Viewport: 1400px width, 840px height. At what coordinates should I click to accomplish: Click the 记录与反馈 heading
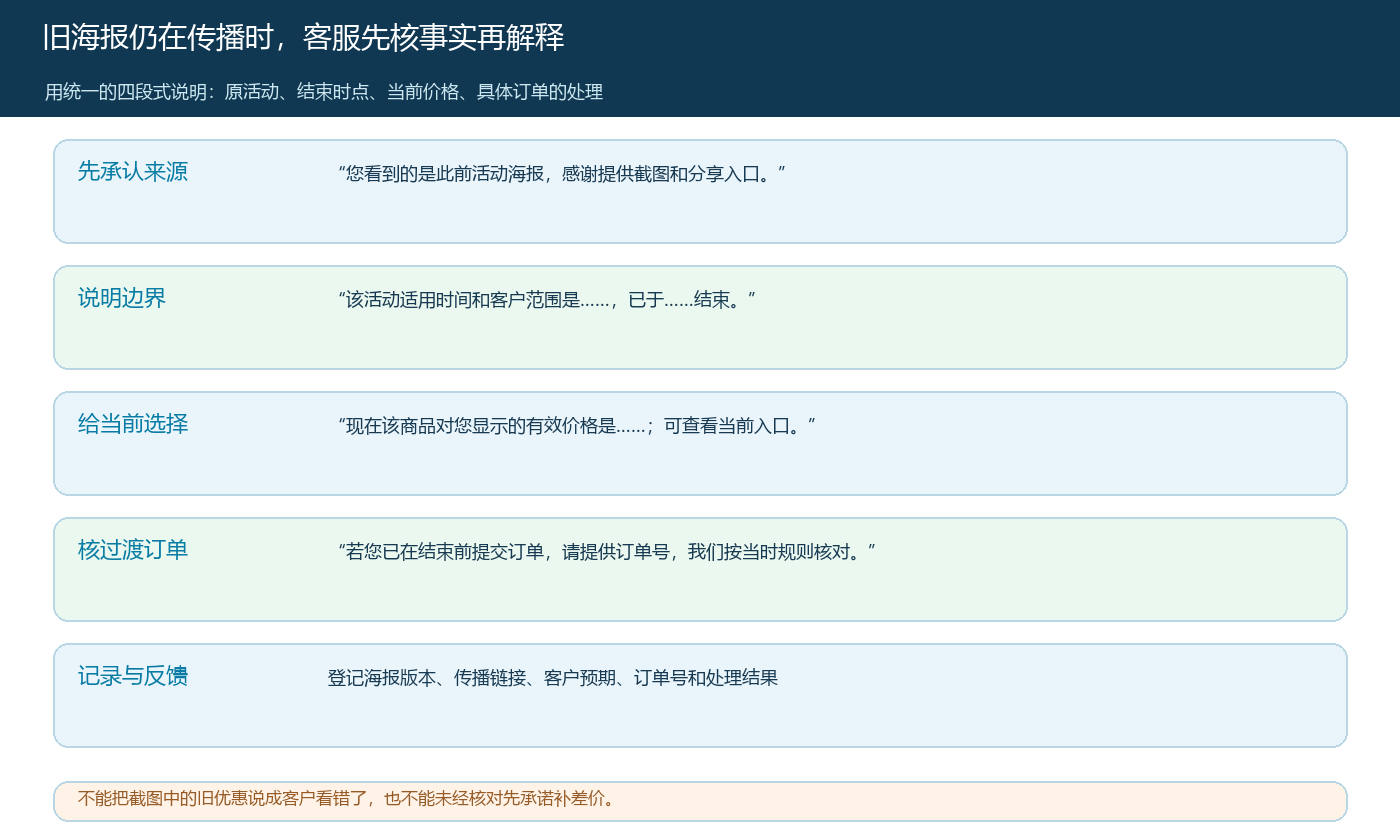tap(133, 676)
